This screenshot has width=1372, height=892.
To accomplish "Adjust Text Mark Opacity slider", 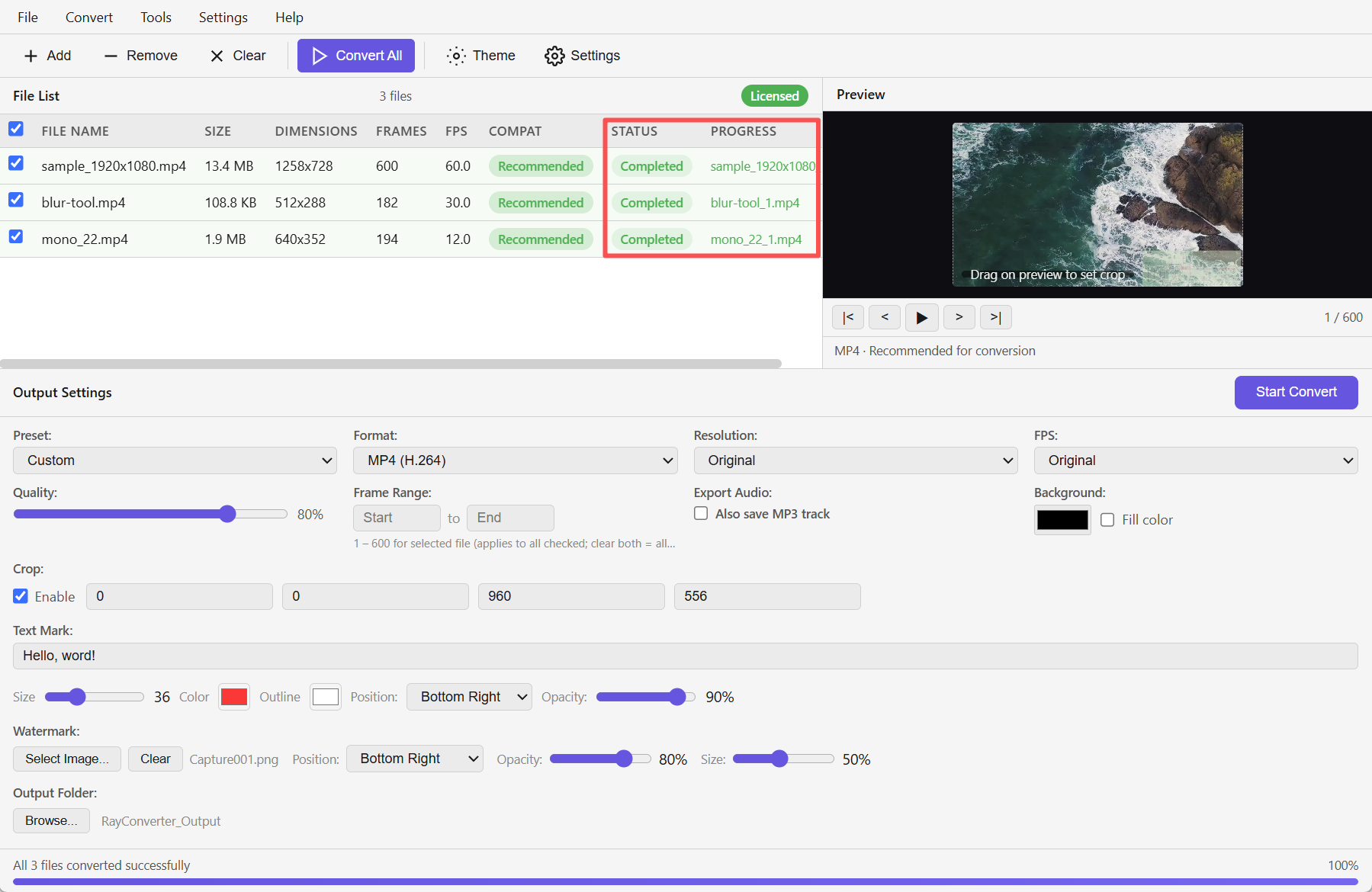I will click(645, 697).
